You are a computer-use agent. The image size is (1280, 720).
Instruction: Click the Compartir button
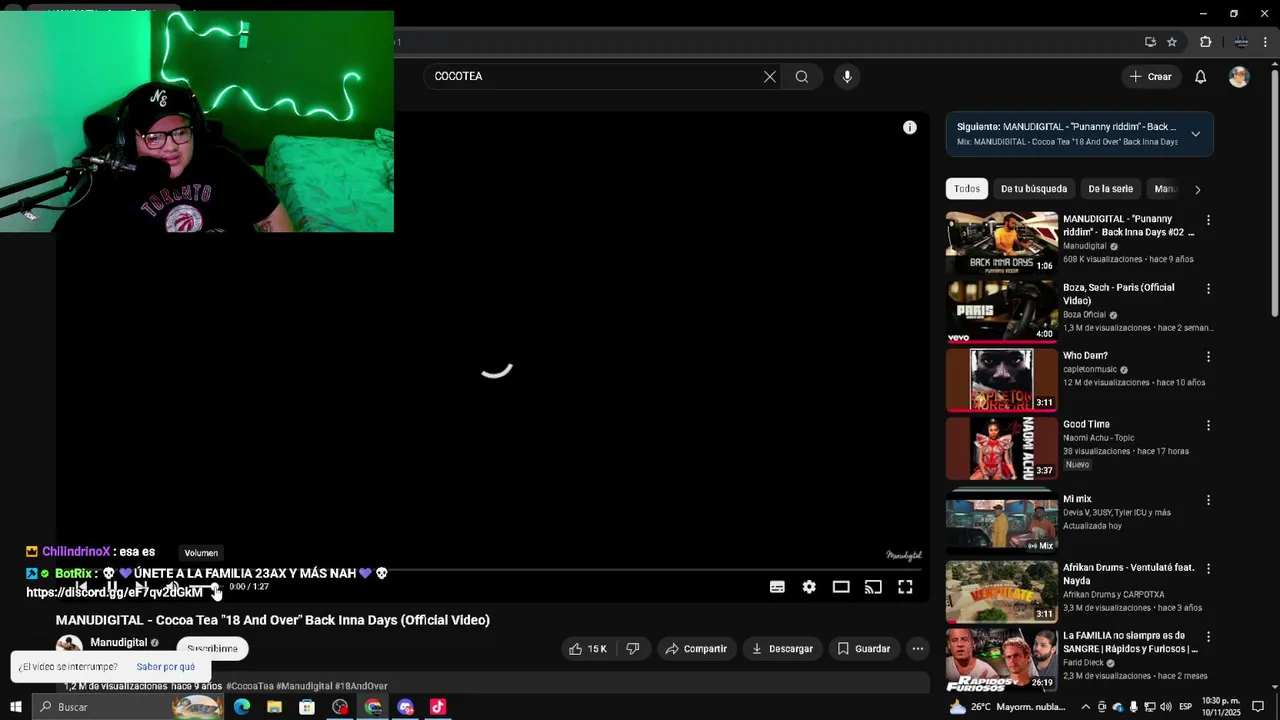click(696, 649)
